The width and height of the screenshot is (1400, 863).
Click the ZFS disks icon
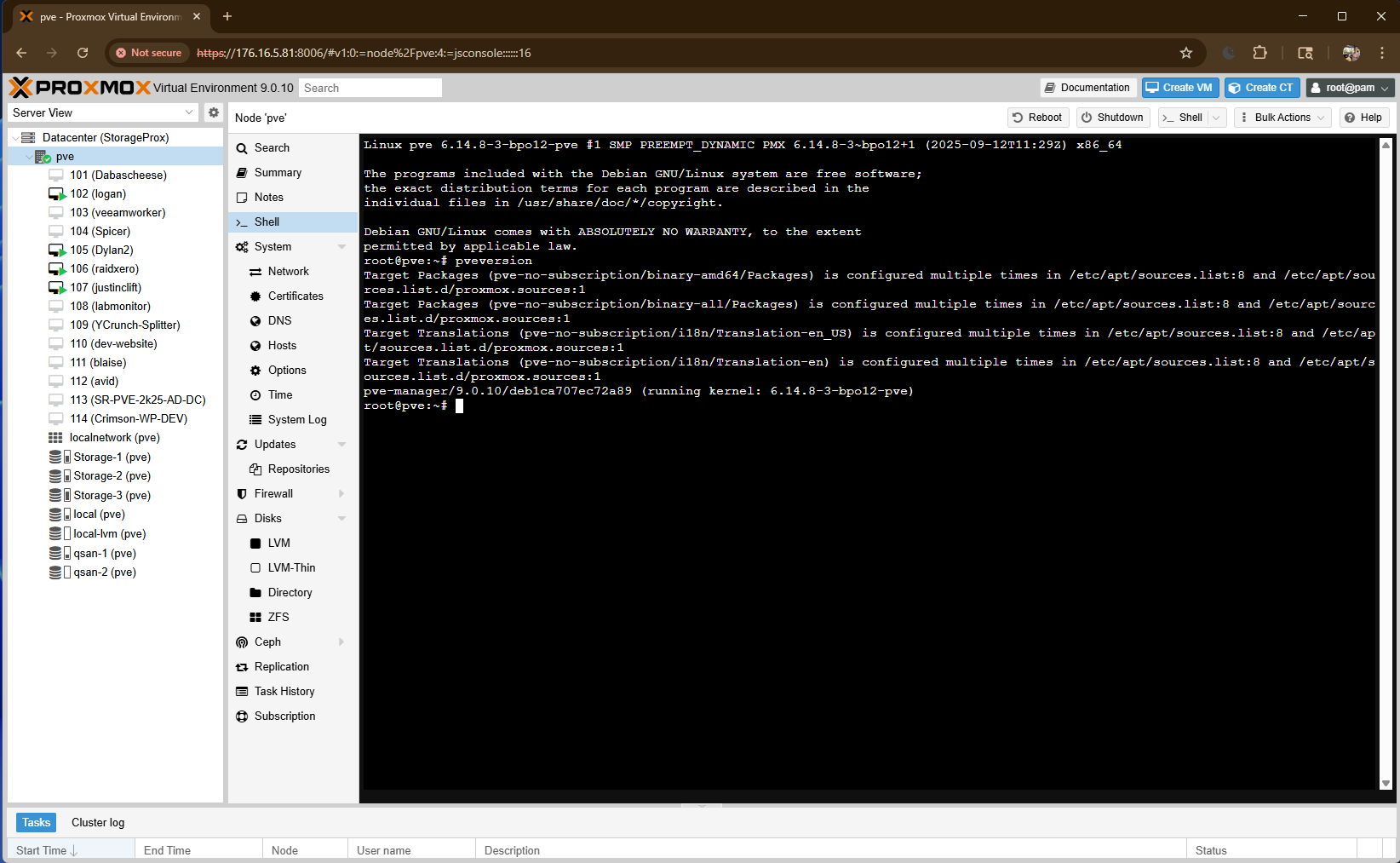click(255, 618)
